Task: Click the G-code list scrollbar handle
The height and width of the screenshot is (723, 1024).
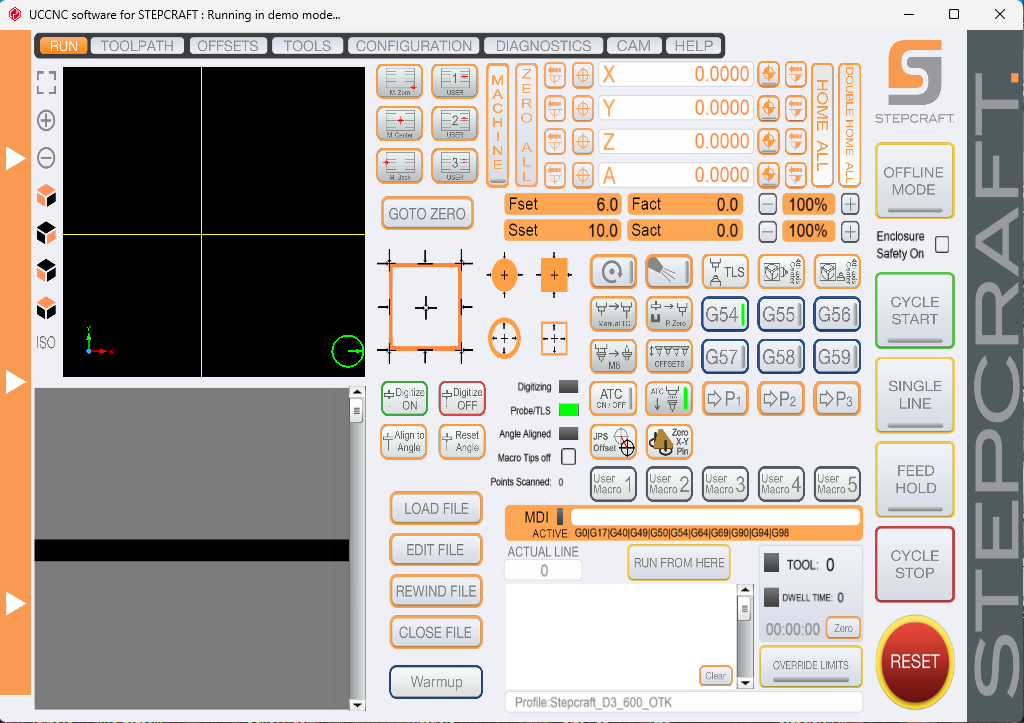Action: point(357,411)
